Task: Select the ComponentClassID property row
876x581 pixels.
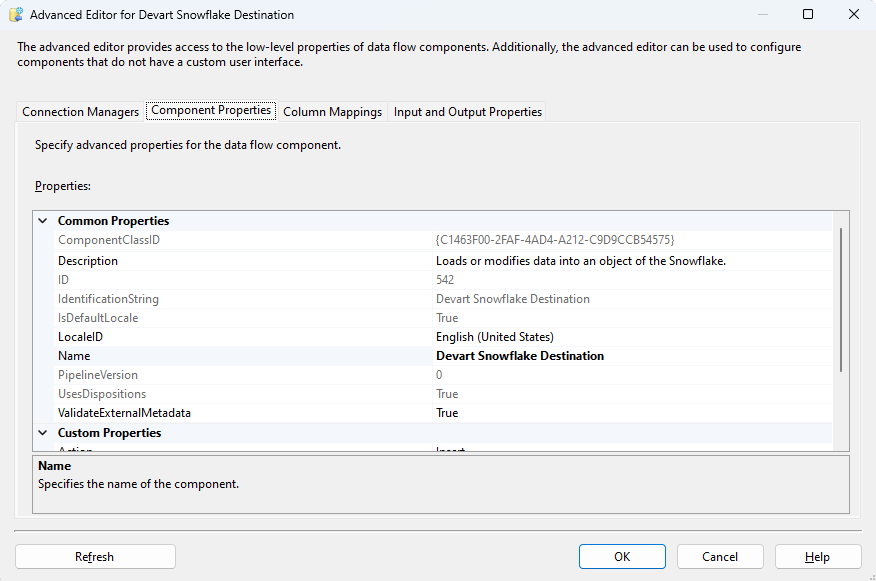Action: click(x=109, y=241)
